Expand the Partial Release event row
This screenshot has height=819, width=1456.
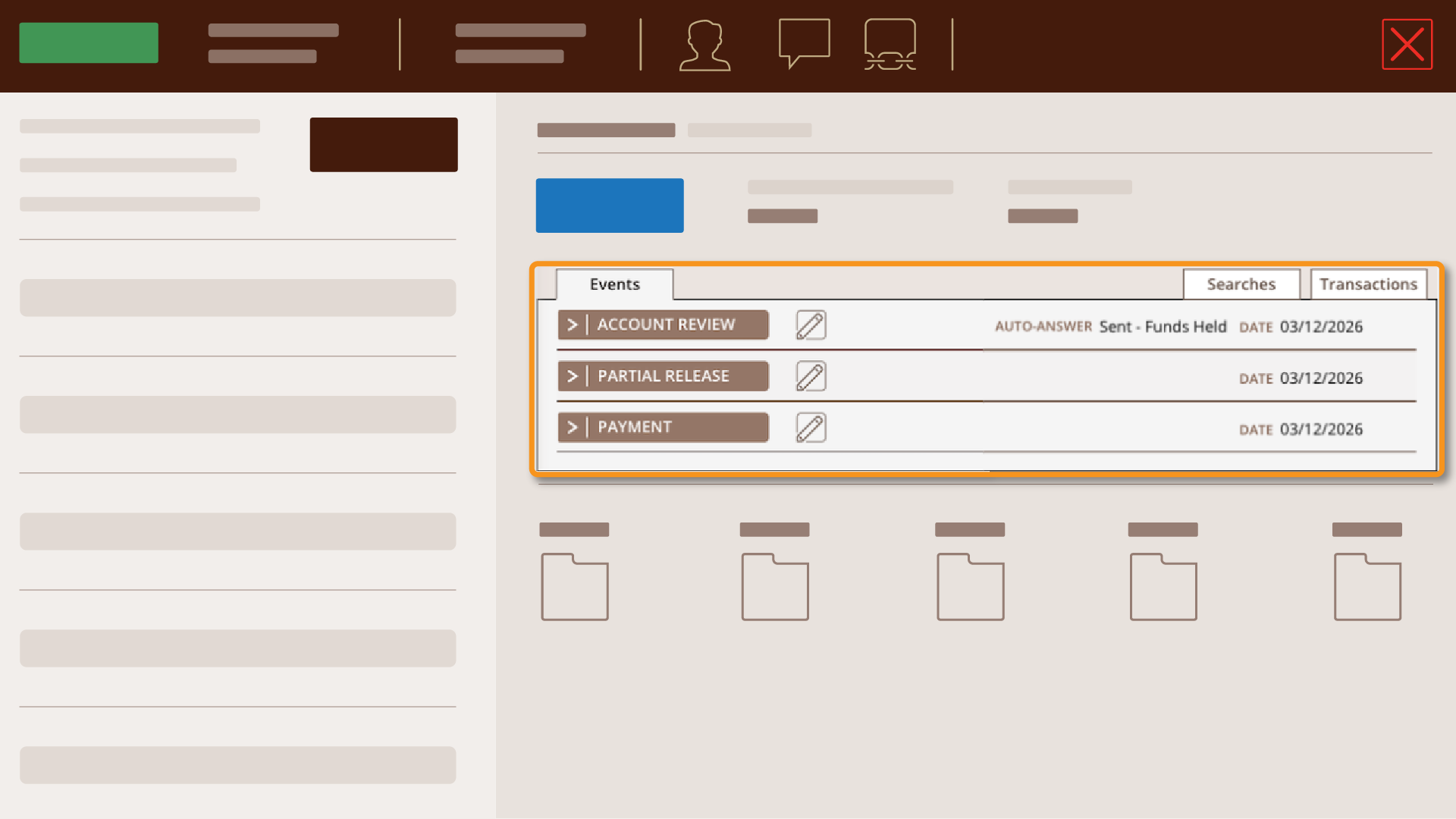click(573, 377)
